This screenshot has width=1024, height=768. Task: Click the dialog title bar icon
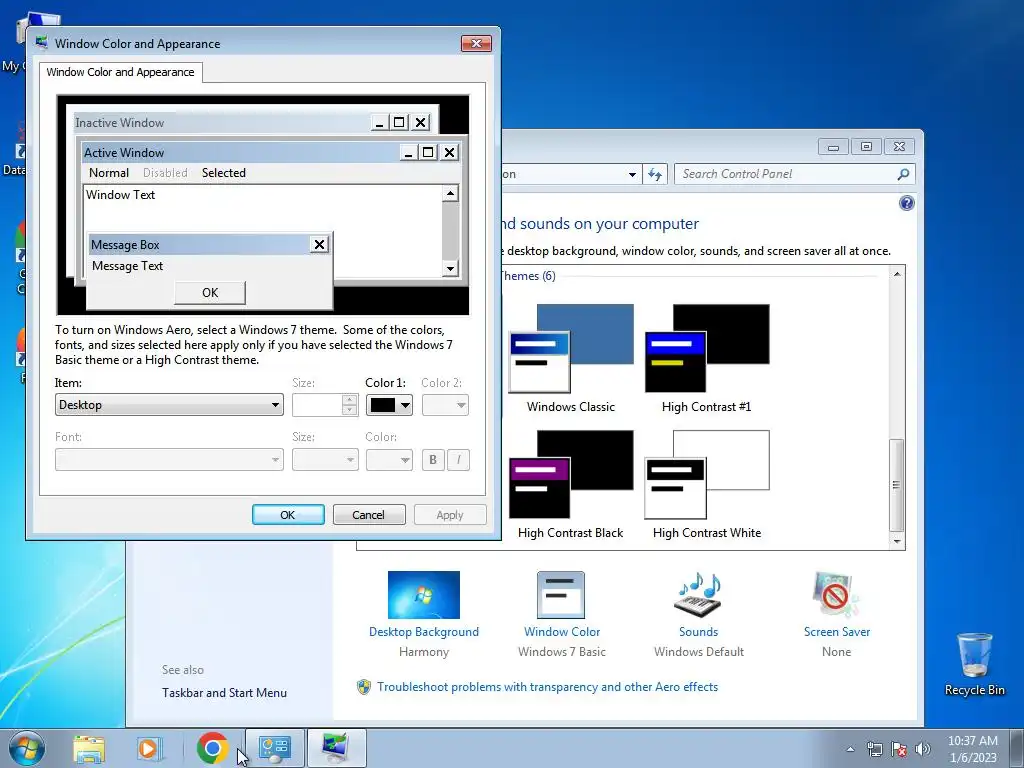[x=42, y=43]
